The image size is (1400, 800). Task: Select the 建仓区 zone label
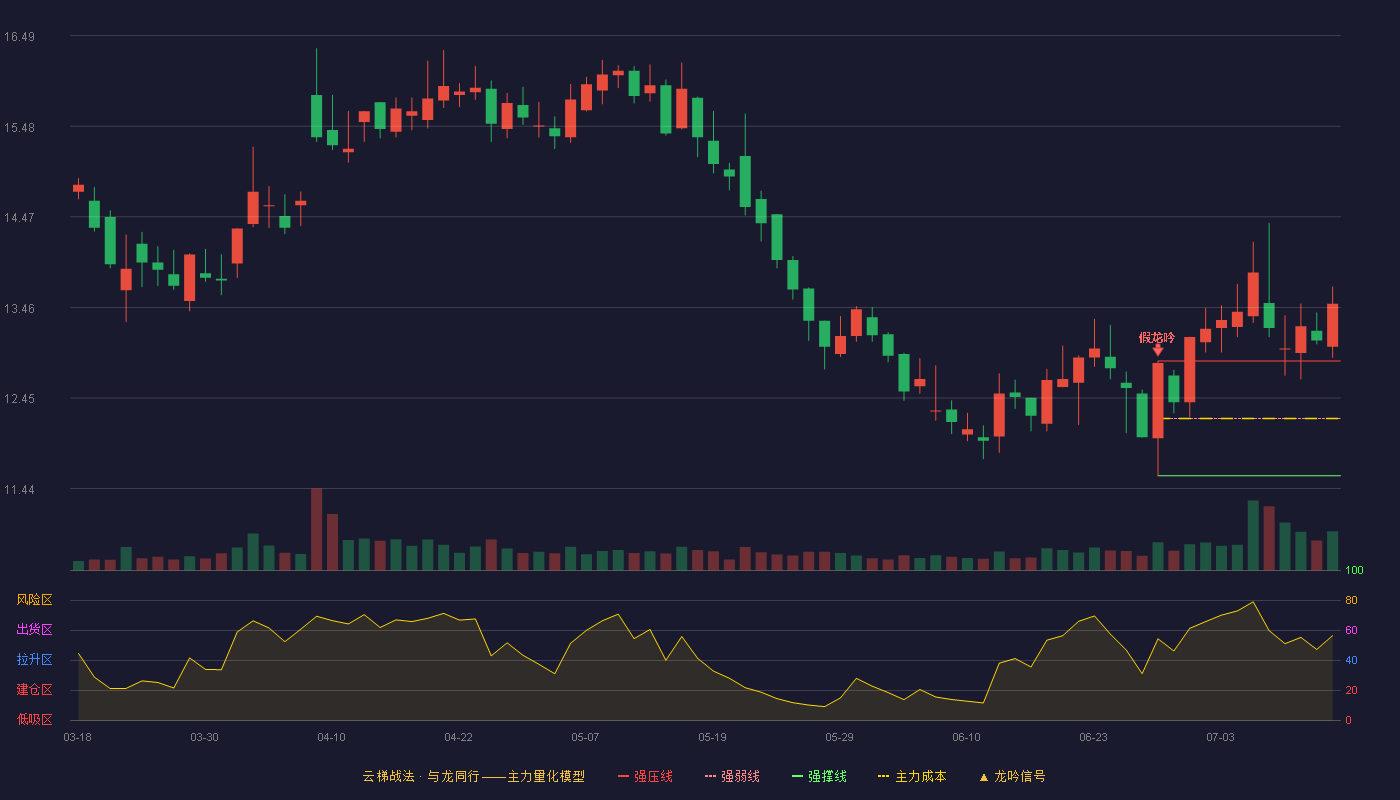[x=34, y=690]
